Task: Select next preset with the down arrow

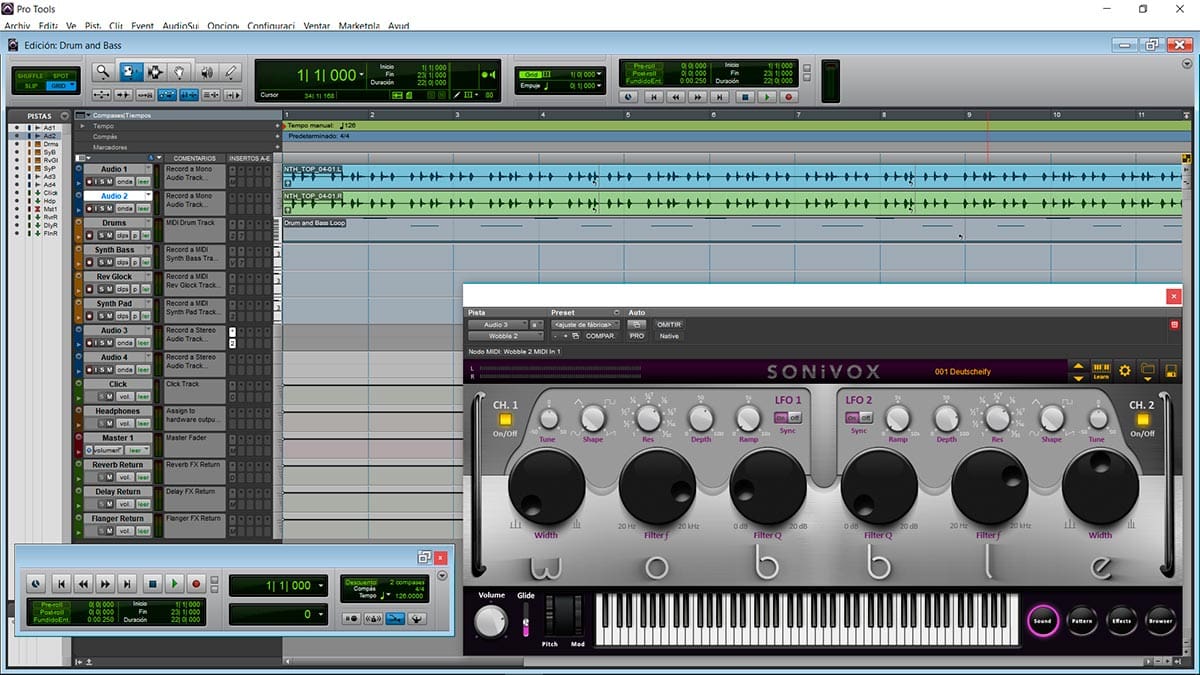Action: [x=1078, y=377]
